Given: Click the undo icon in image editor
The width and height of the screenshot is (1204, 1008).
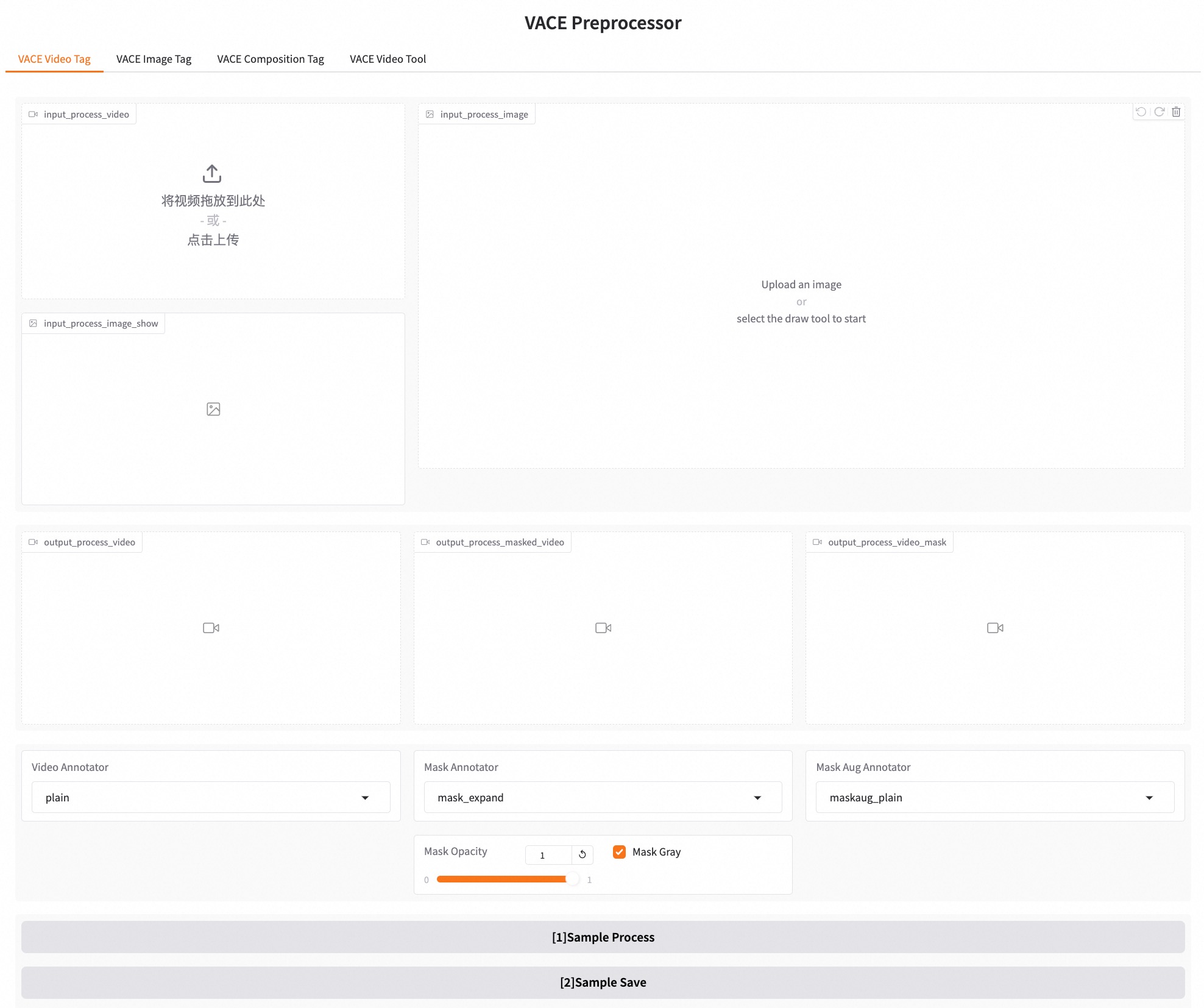Looking at the screenshot, I should pyautogui.click(x=1141, y=112).
